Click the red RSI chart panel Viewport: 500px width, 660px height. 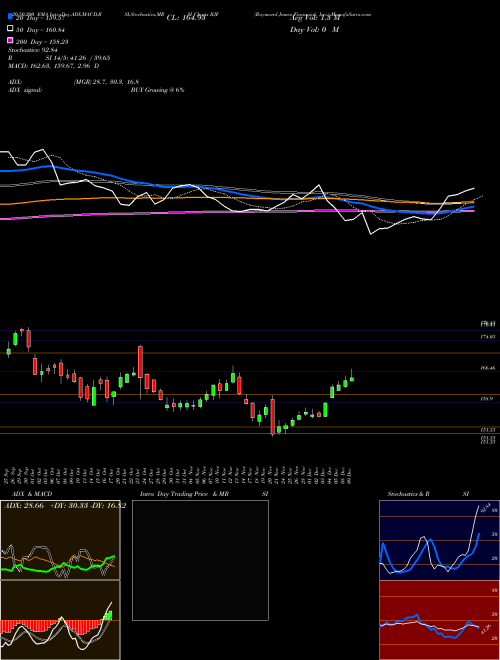coord(439,620)
